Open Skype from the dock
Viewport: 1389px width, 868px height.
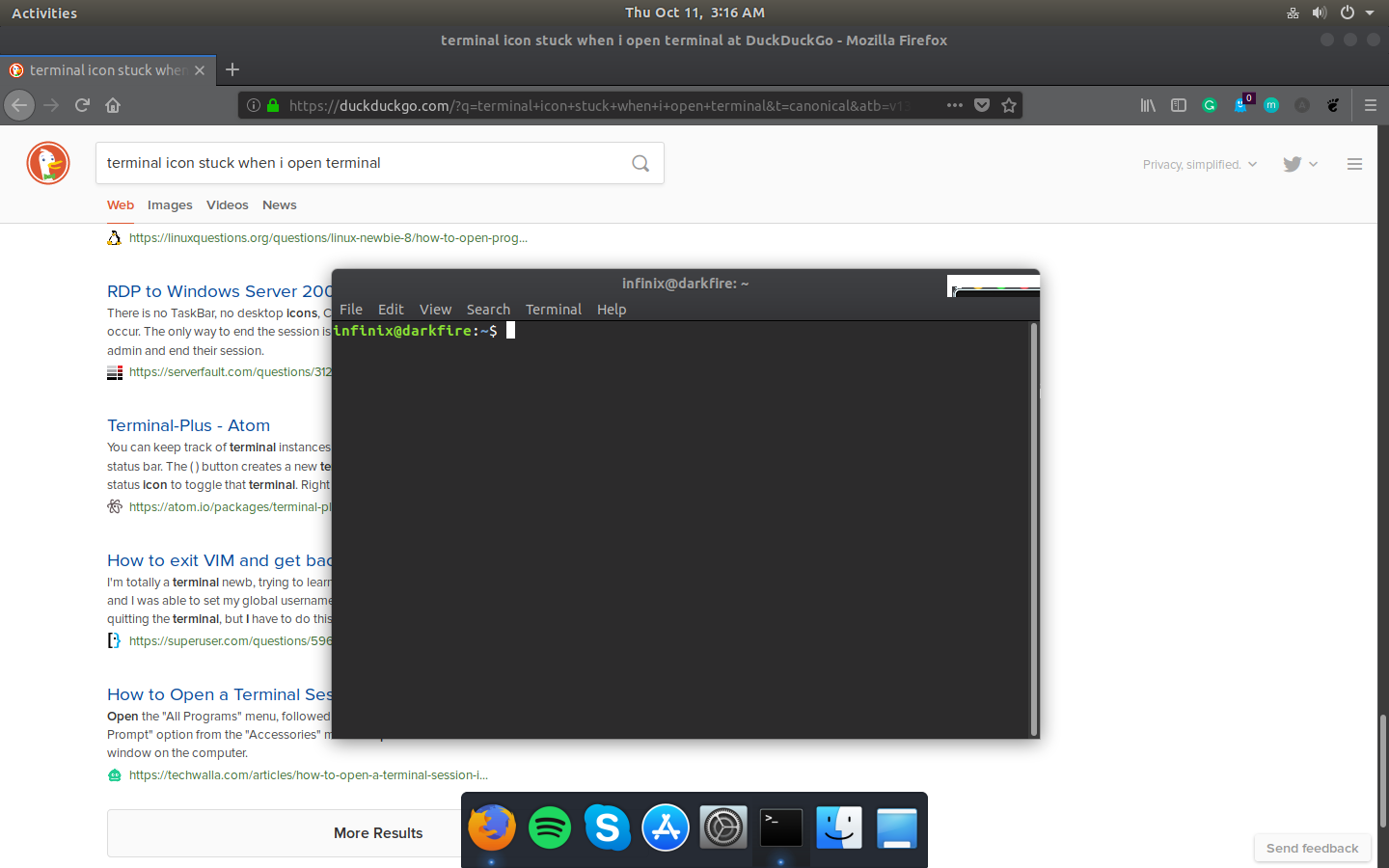tap(608, 827)
